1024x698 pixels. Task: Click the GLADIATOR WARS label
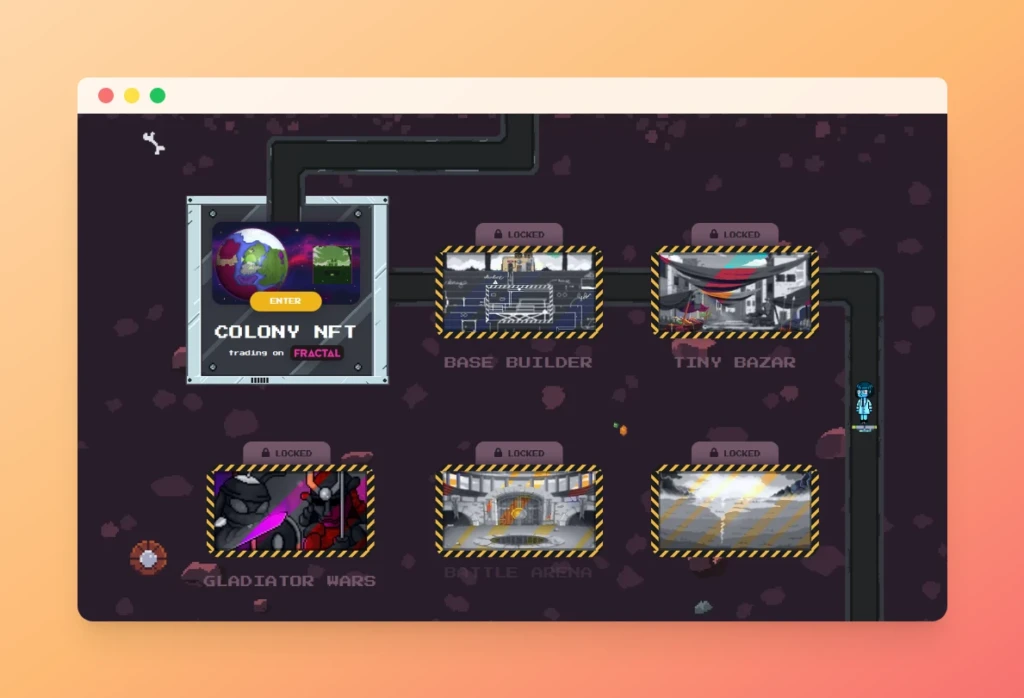coord(290,581)
